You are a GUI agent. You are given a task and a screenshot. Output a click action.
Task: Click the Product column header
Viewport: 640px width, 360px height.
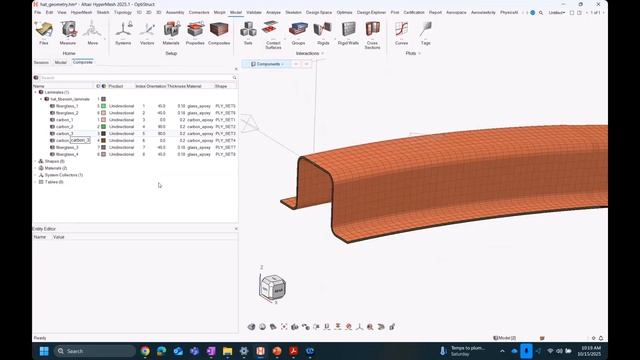[116, 86]
